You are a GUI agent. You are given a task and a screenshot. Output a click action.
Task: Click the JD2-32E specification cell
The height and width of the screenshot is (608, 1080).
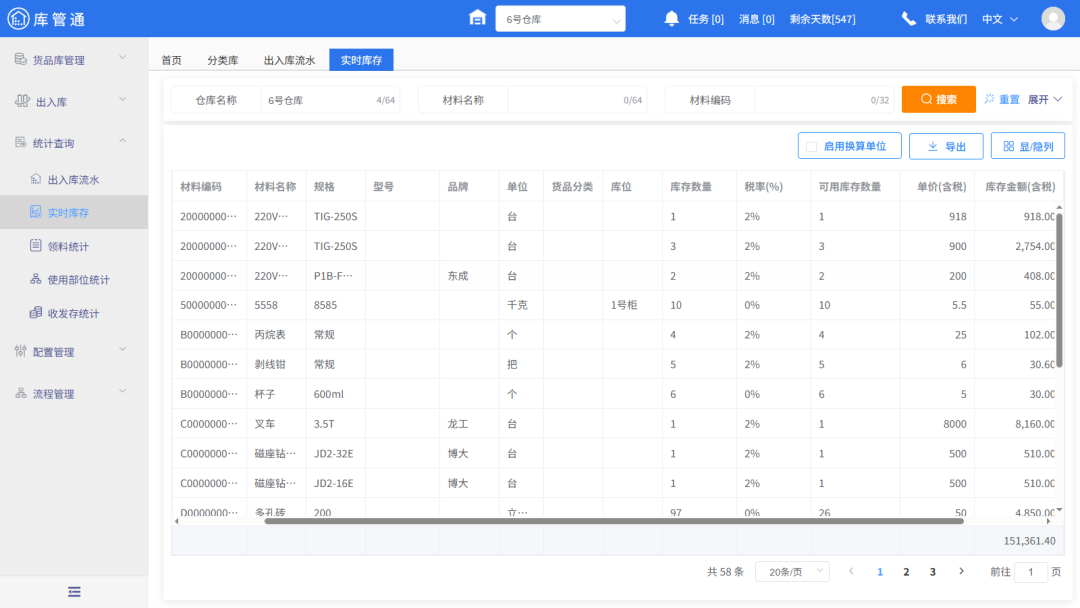coord(333,453)
